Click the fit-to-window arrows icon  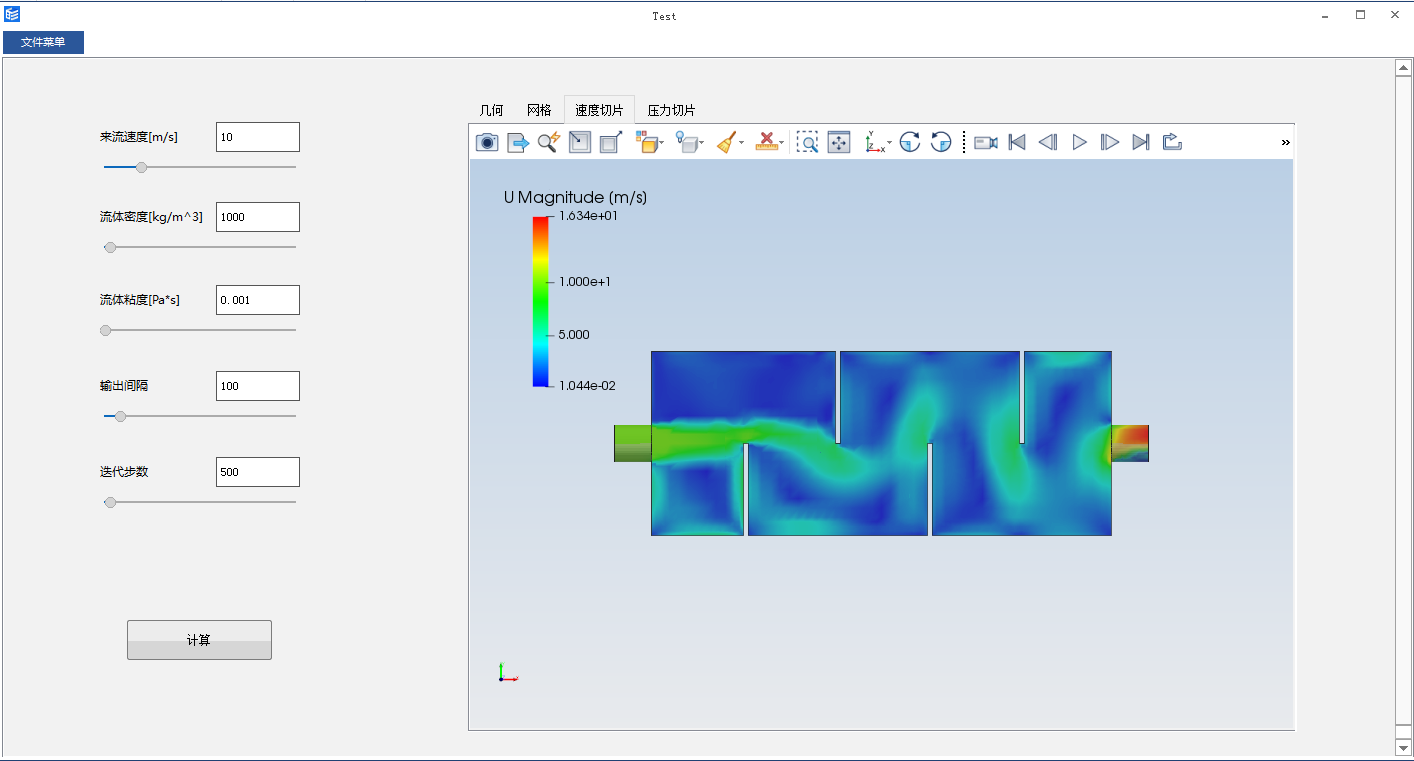(x=839, y=142)
